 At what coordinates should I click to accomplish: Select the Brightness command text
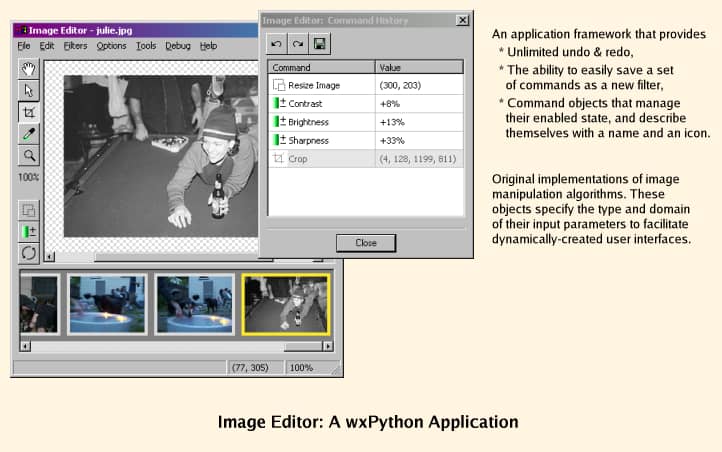pos(309,122)
